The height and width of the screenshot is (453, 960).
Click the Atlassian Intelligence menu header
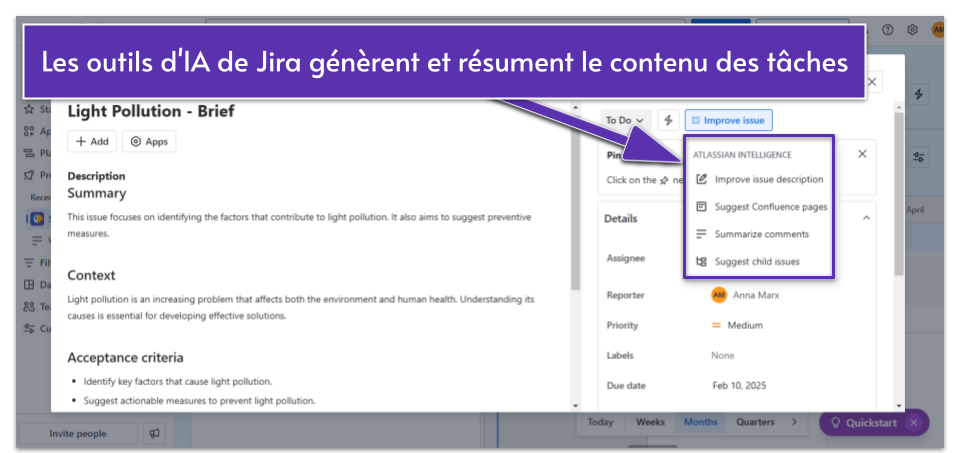point(742,155)
